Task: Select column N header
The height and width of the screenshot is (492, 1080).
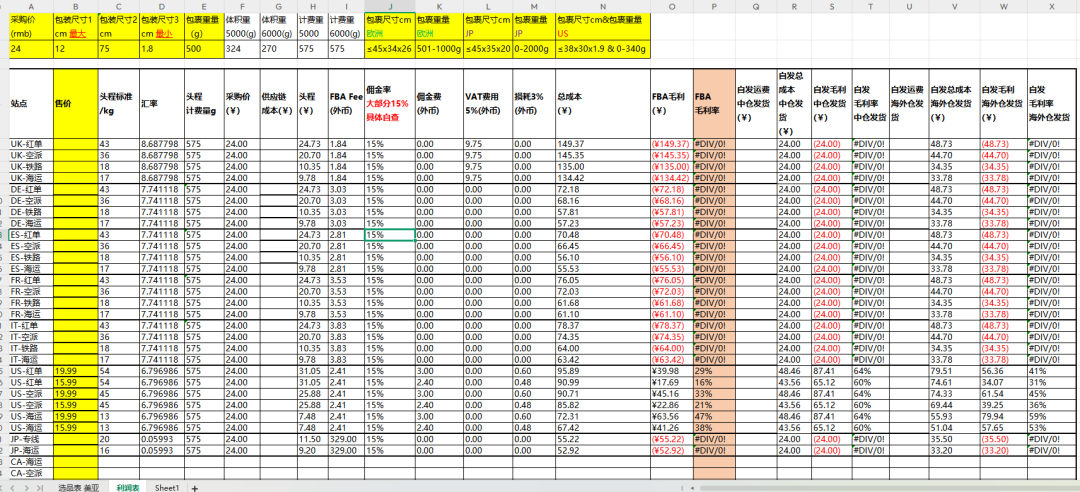Action: (603, 6)
